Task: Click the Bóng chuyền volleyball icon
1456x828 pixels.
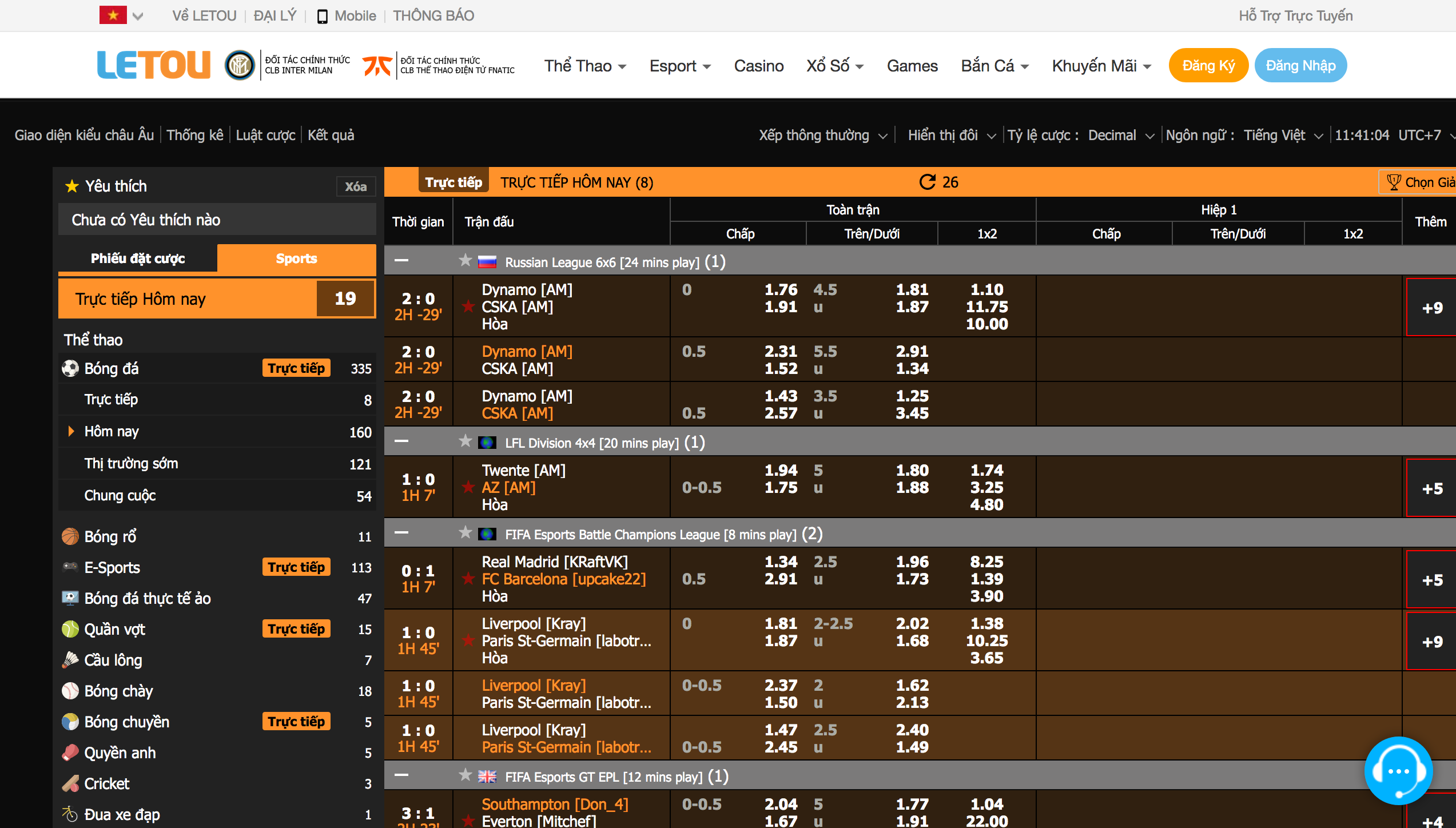Action: coord(70,722)
